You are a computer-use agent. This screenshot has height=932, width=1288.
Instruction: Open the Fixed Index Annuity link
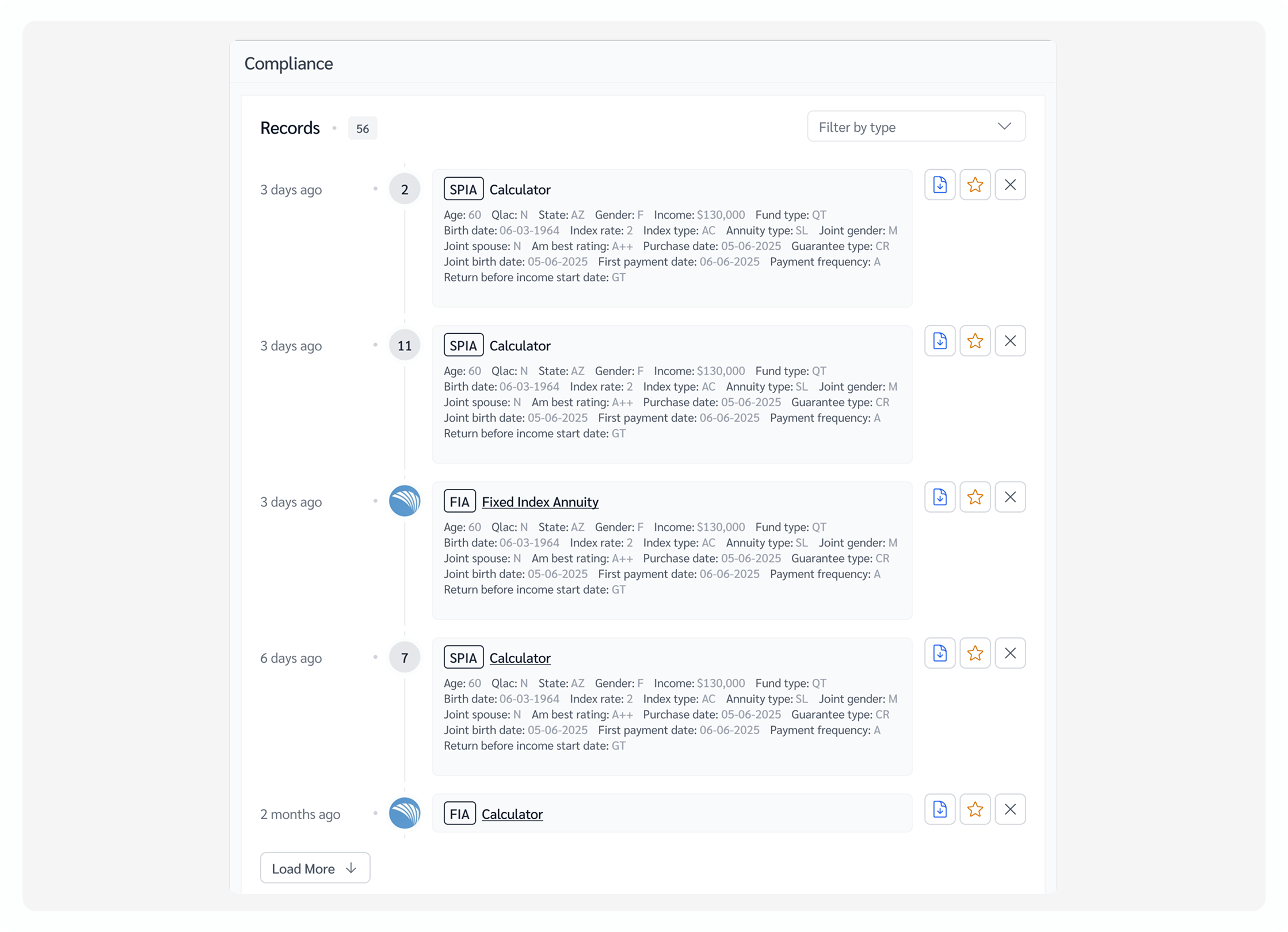(540, 502)
